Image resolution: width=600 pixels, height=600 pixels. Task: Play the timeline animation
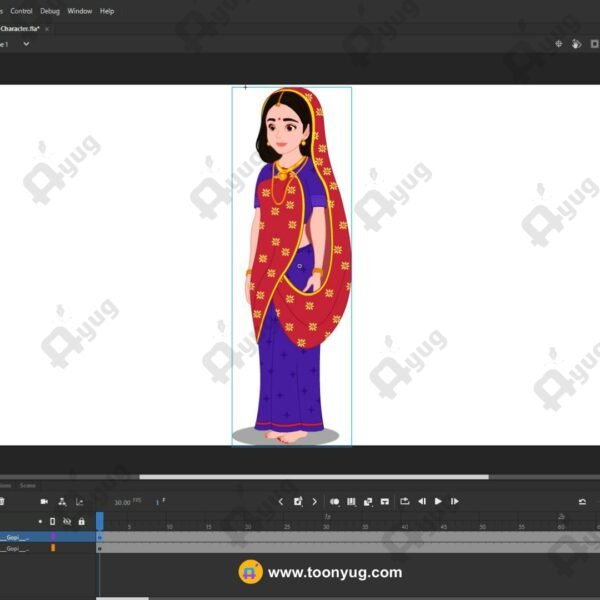[x=438, y=501]
